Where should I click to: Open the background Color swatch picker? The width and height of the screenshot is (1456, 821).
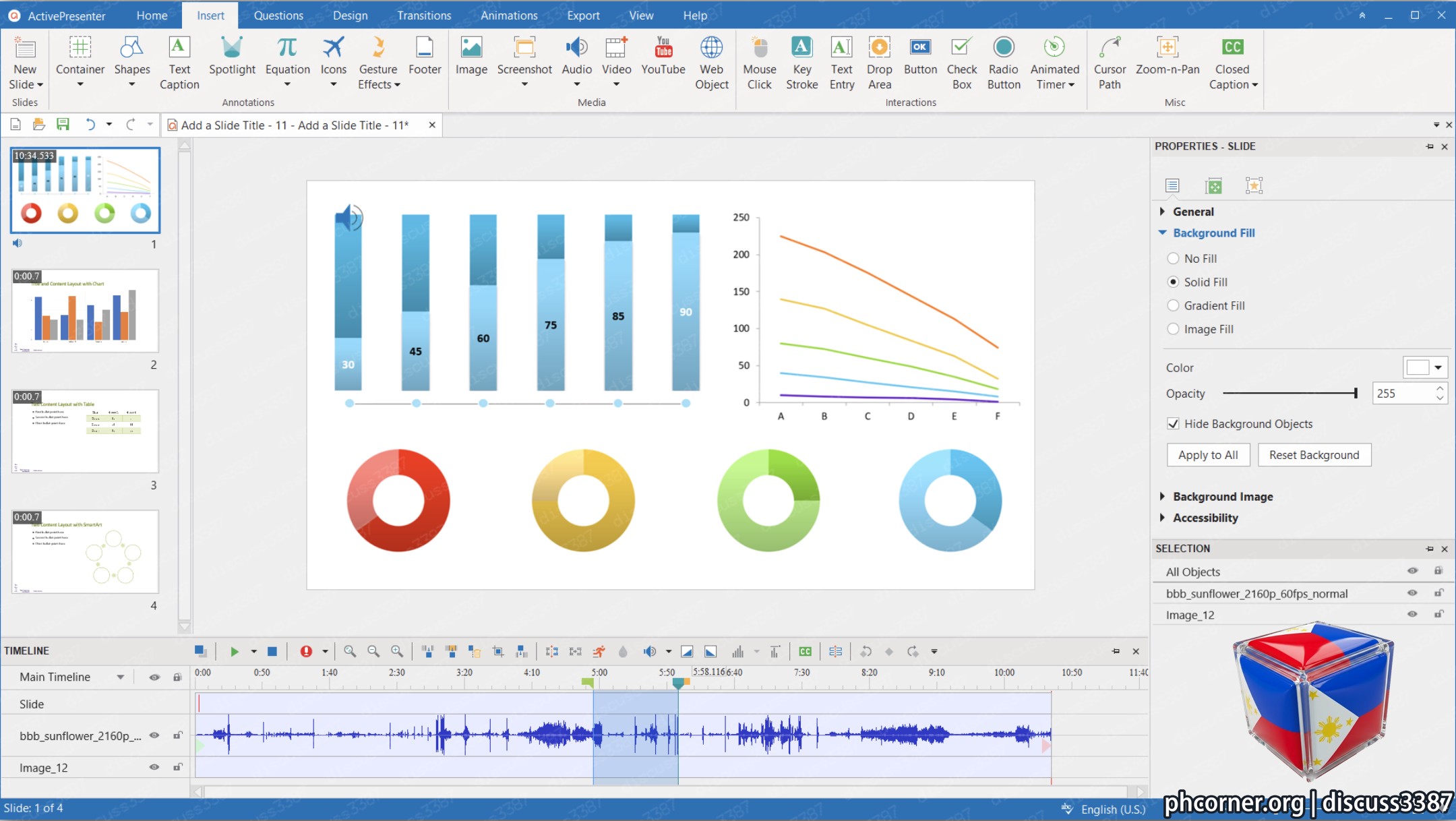(x=1425, y=367)
